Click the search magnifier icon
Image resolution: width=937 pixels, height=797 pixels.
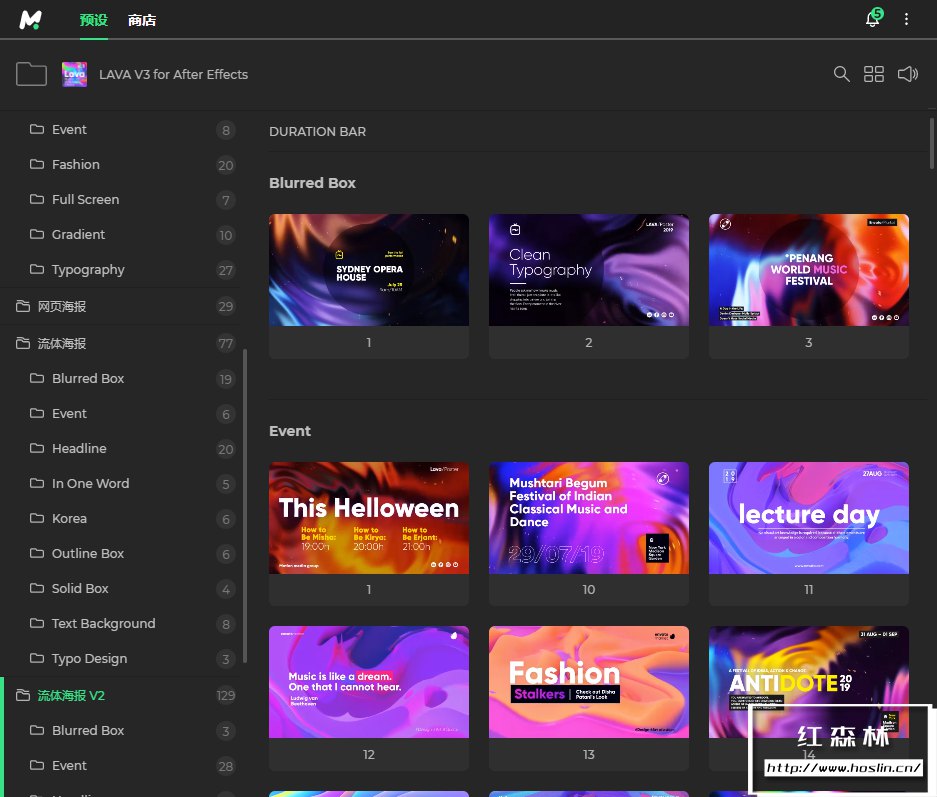coord(842,74)
